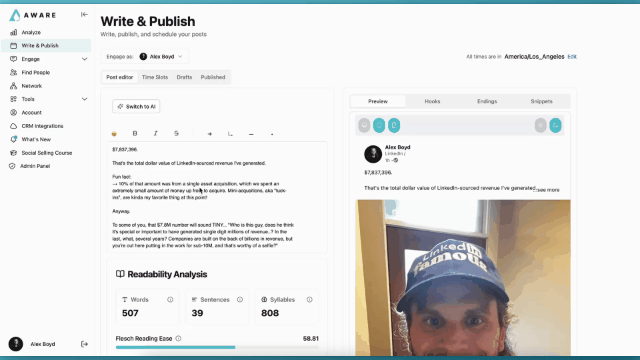The width and height of the screenshot is (640, 360).
Task: Open CRM Integrations cloud icon
Action: coord(13,126)
